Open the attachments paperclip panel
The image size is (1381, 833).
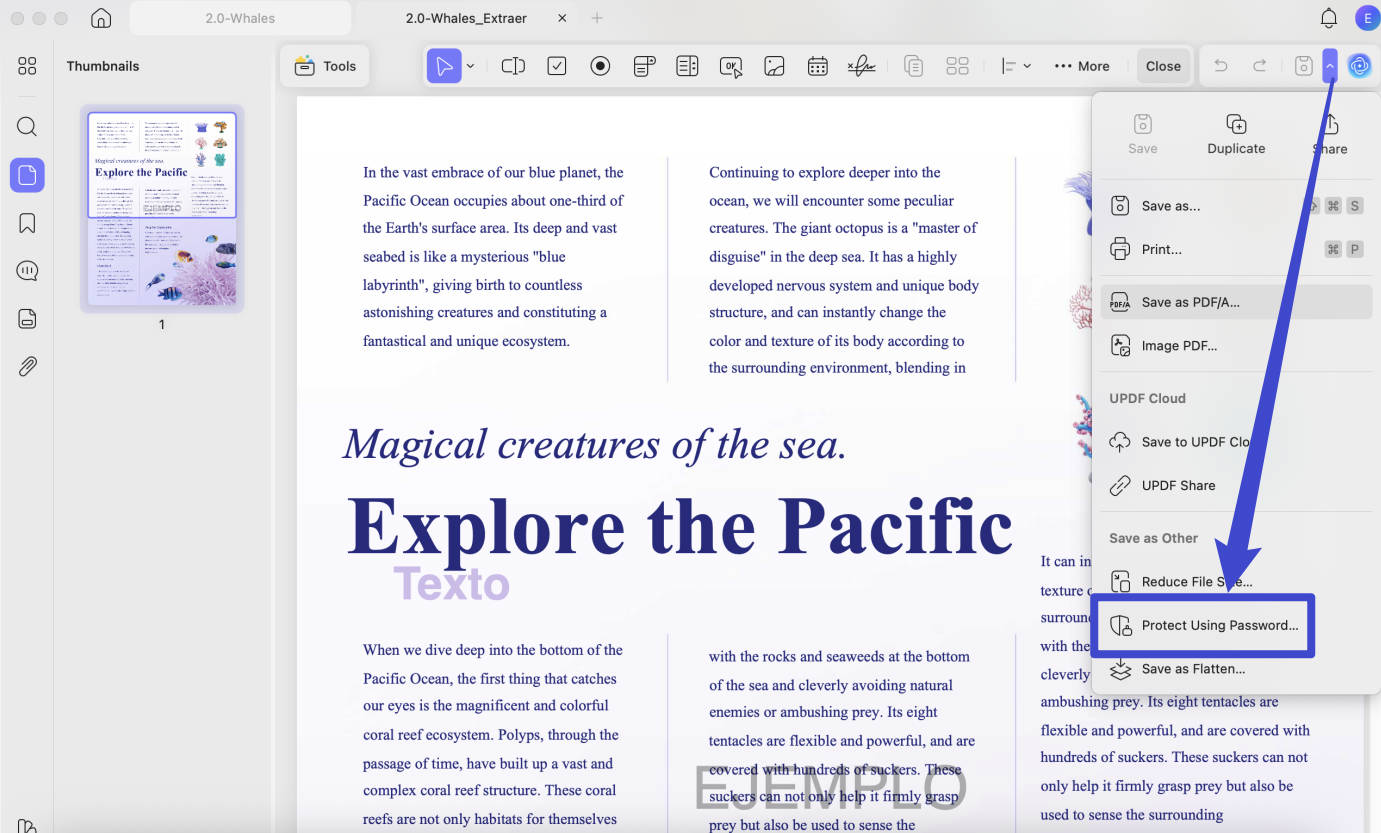27,367
